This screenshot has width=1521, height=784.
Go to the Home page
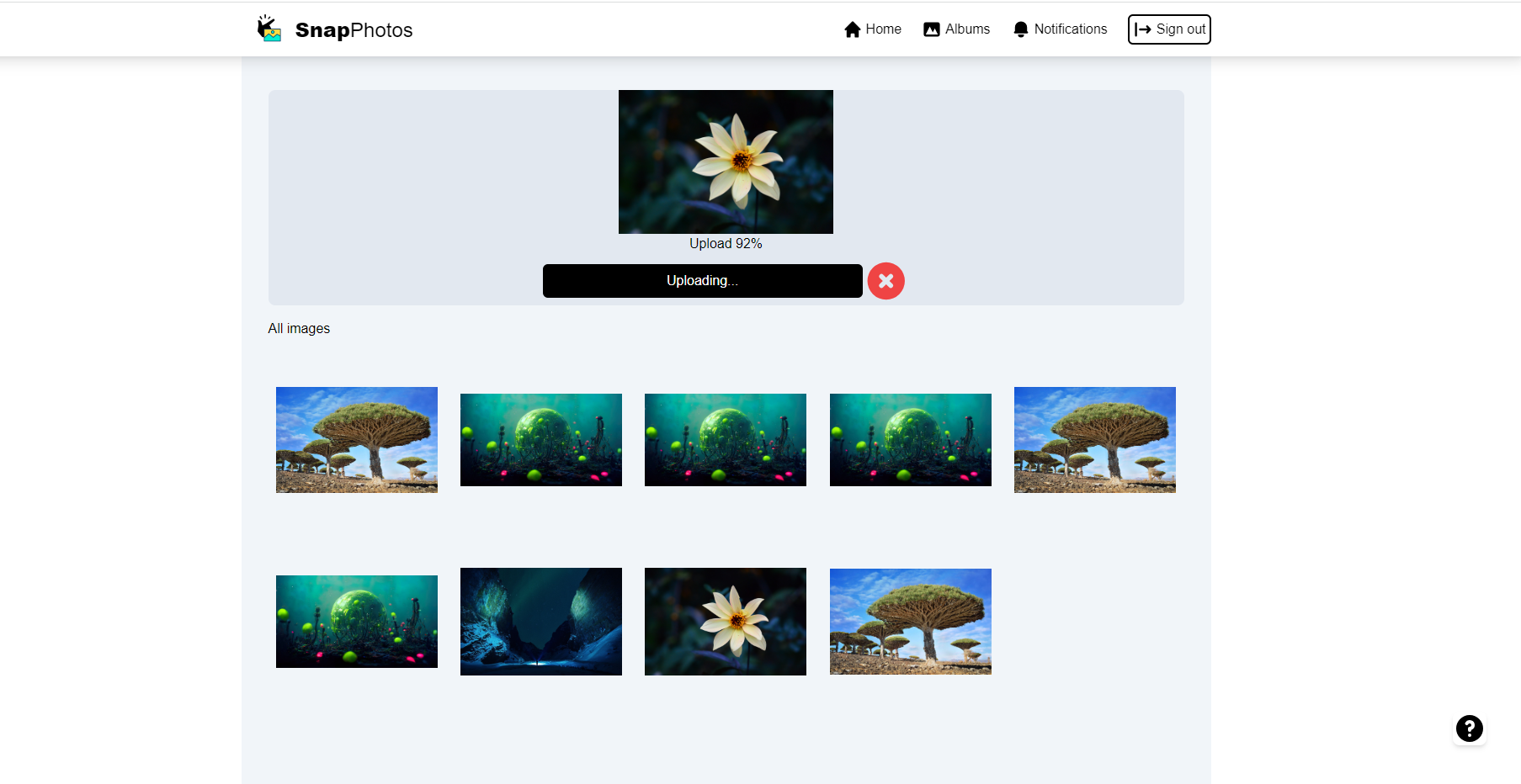click(x=872, y=29)
